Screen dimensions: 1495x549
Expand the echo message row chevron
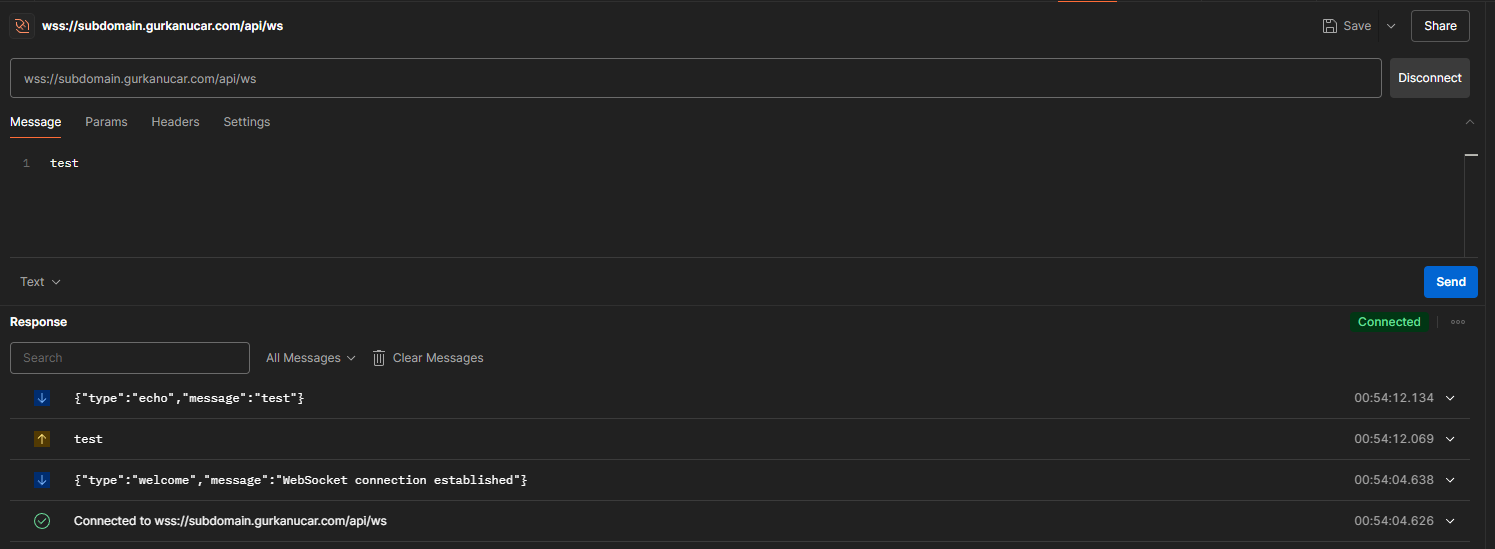(x=1451, y=398)
